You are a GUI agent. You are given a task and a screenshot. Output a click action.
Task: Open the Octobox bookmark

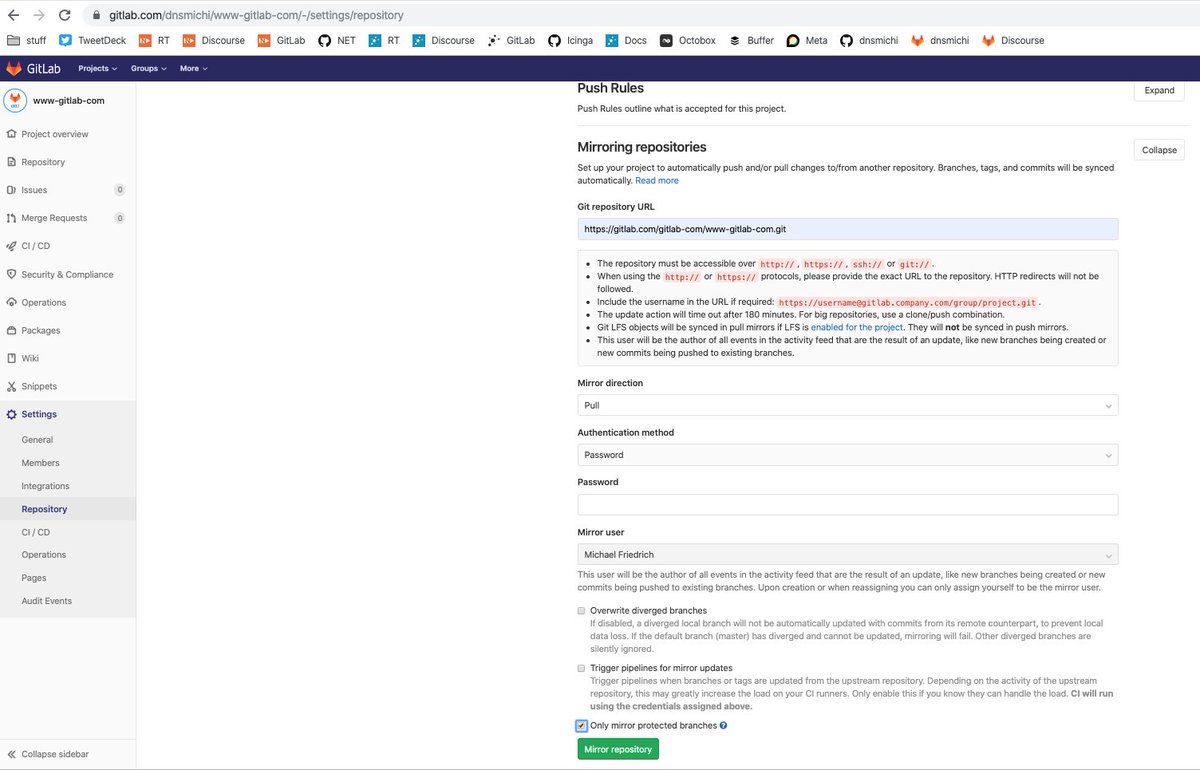coord(687,41)
